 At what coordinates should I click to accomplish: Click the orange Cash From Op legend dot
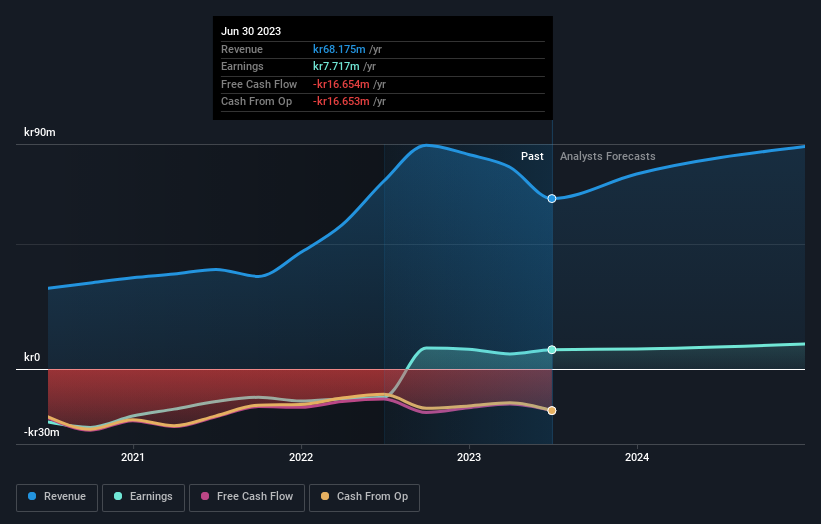(325, 496)
